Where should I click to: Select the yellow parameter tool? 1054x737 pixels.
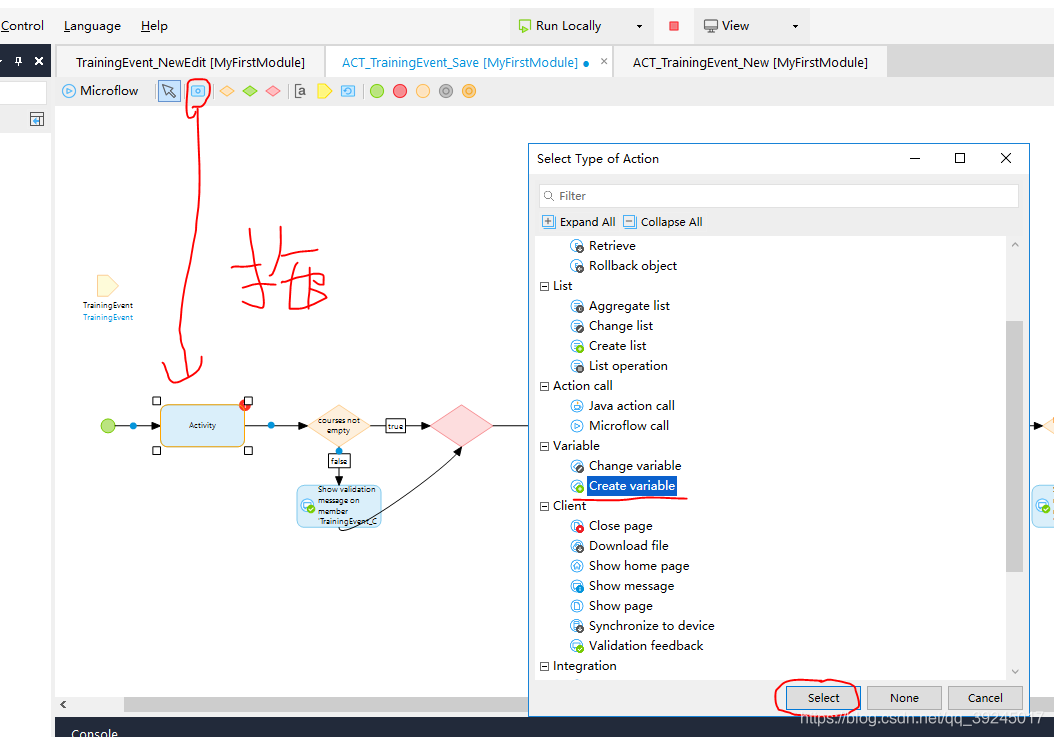click(x=324, y=91)
